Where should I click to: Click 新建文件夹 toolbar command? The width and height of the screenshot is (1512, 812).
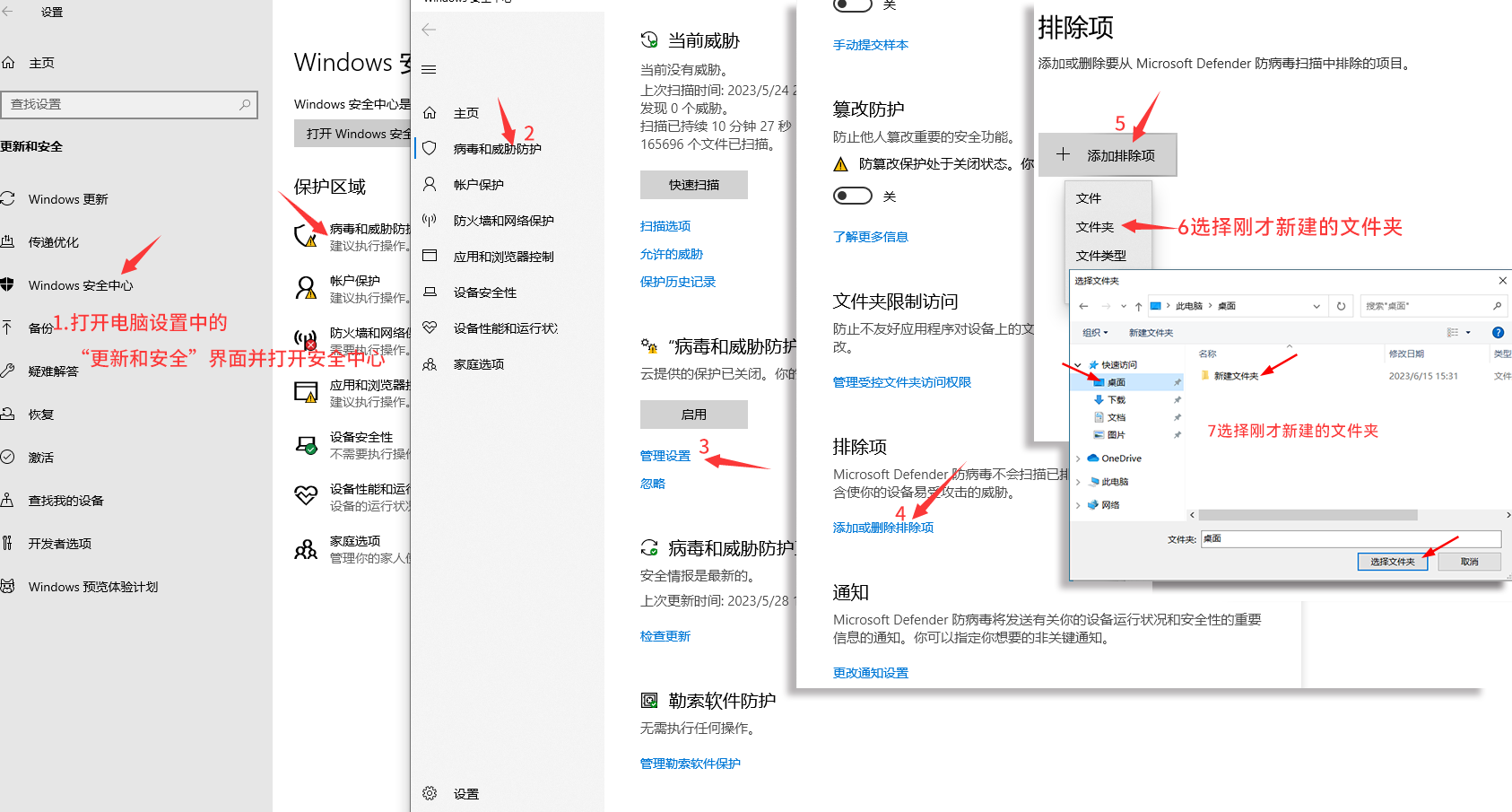(1151, 333)
